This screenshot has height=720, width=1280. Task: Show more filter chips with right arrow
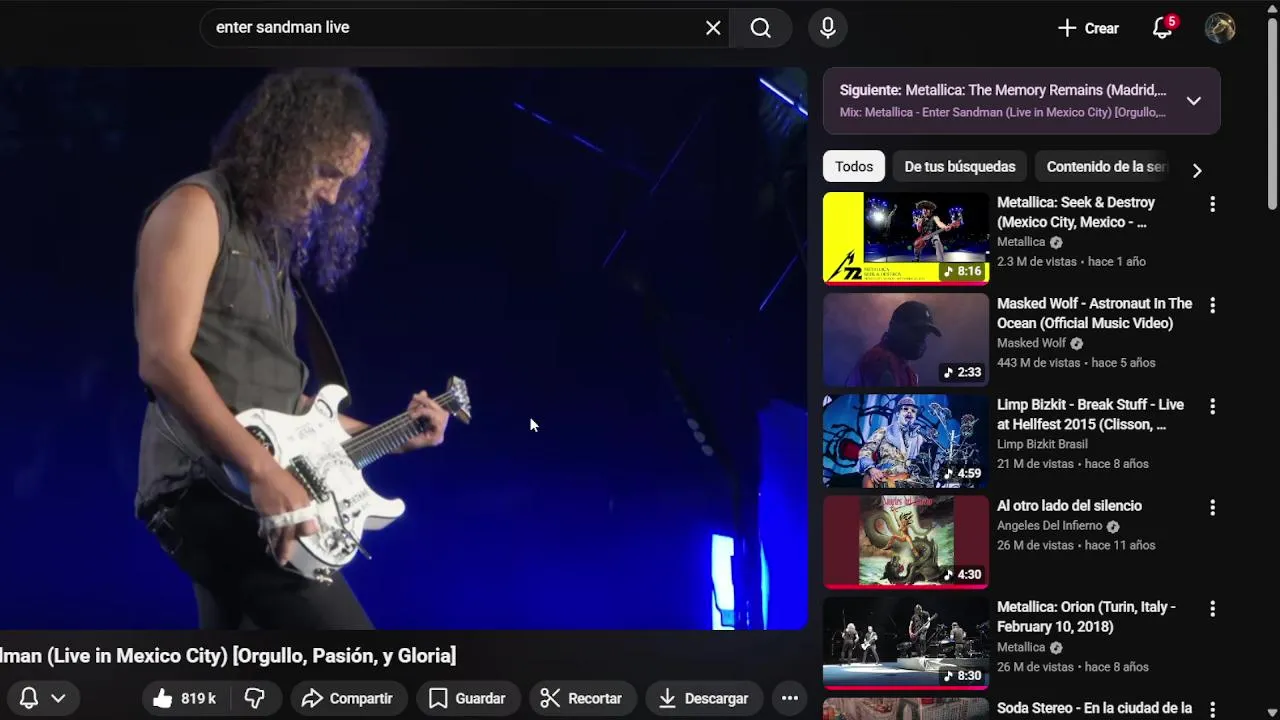1197,170
